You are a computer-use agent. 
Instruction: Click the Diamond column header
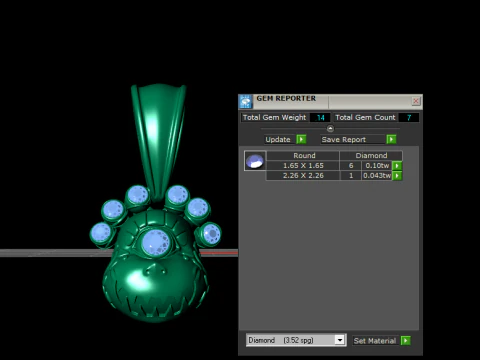tap(371, 156)
